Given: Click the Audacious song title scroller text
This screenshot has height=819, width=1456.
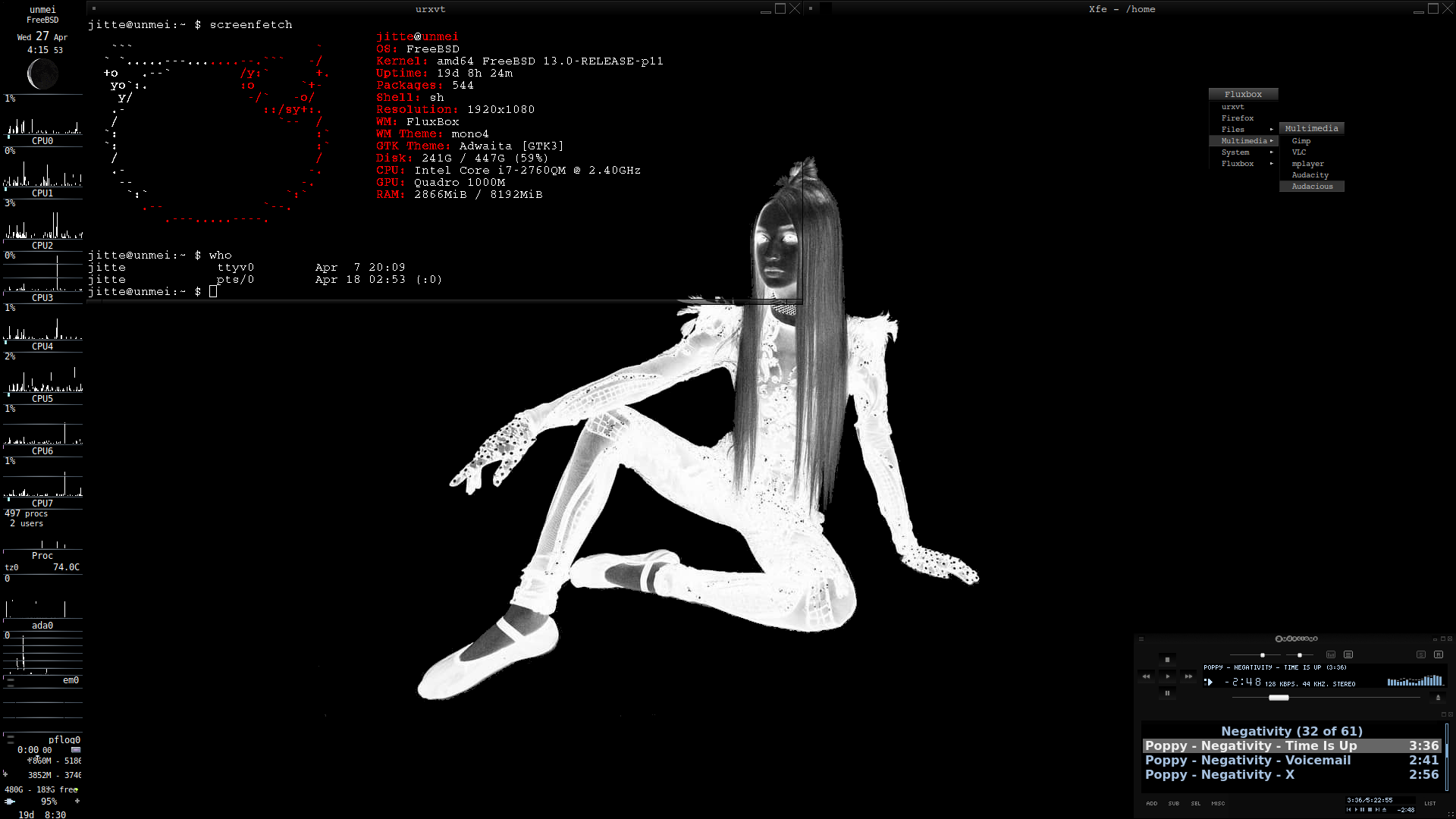Looking at the screenshot, I should coord(1275,667).
